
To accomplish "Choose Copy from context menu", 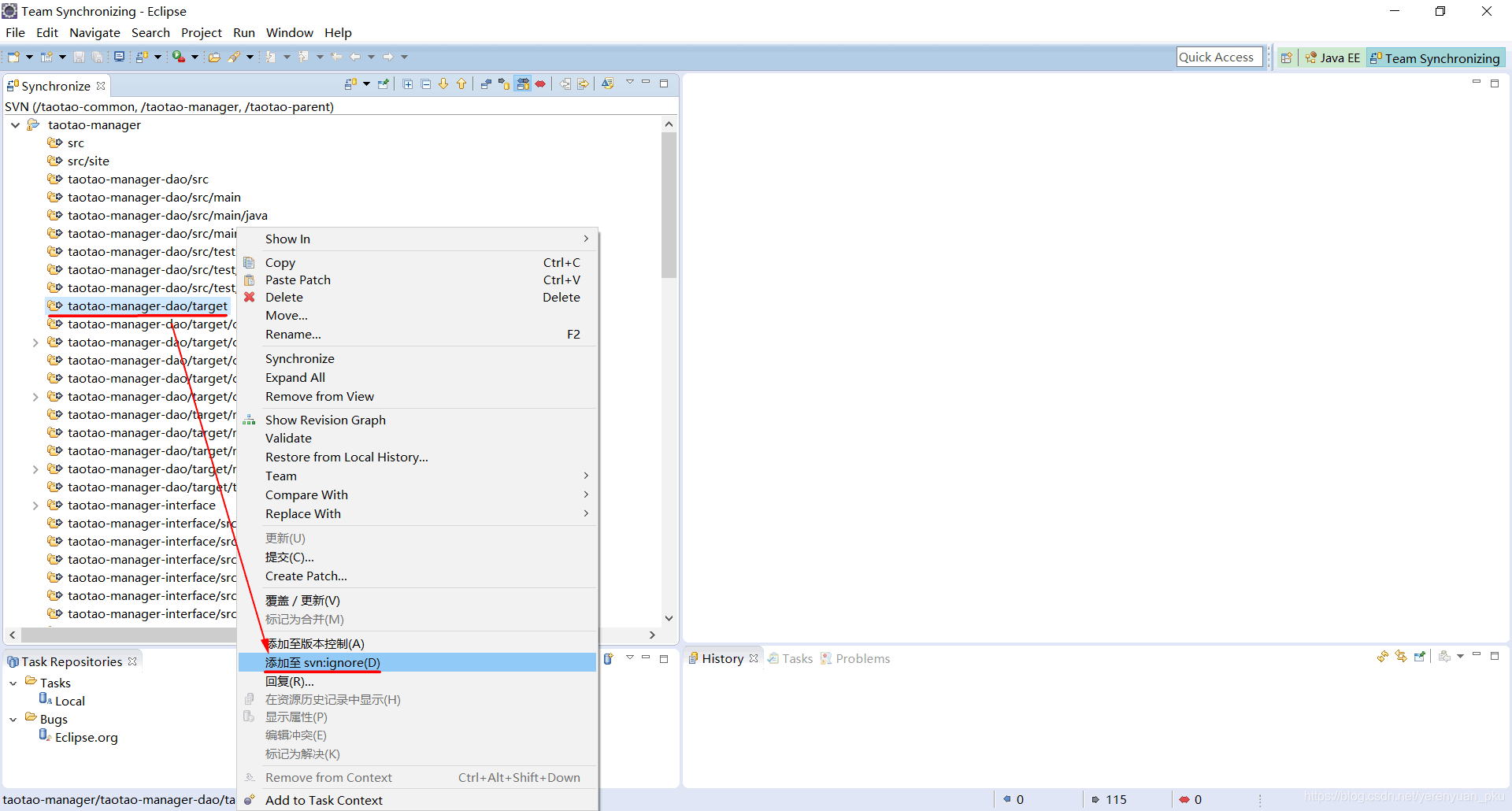I will [417, 262].
